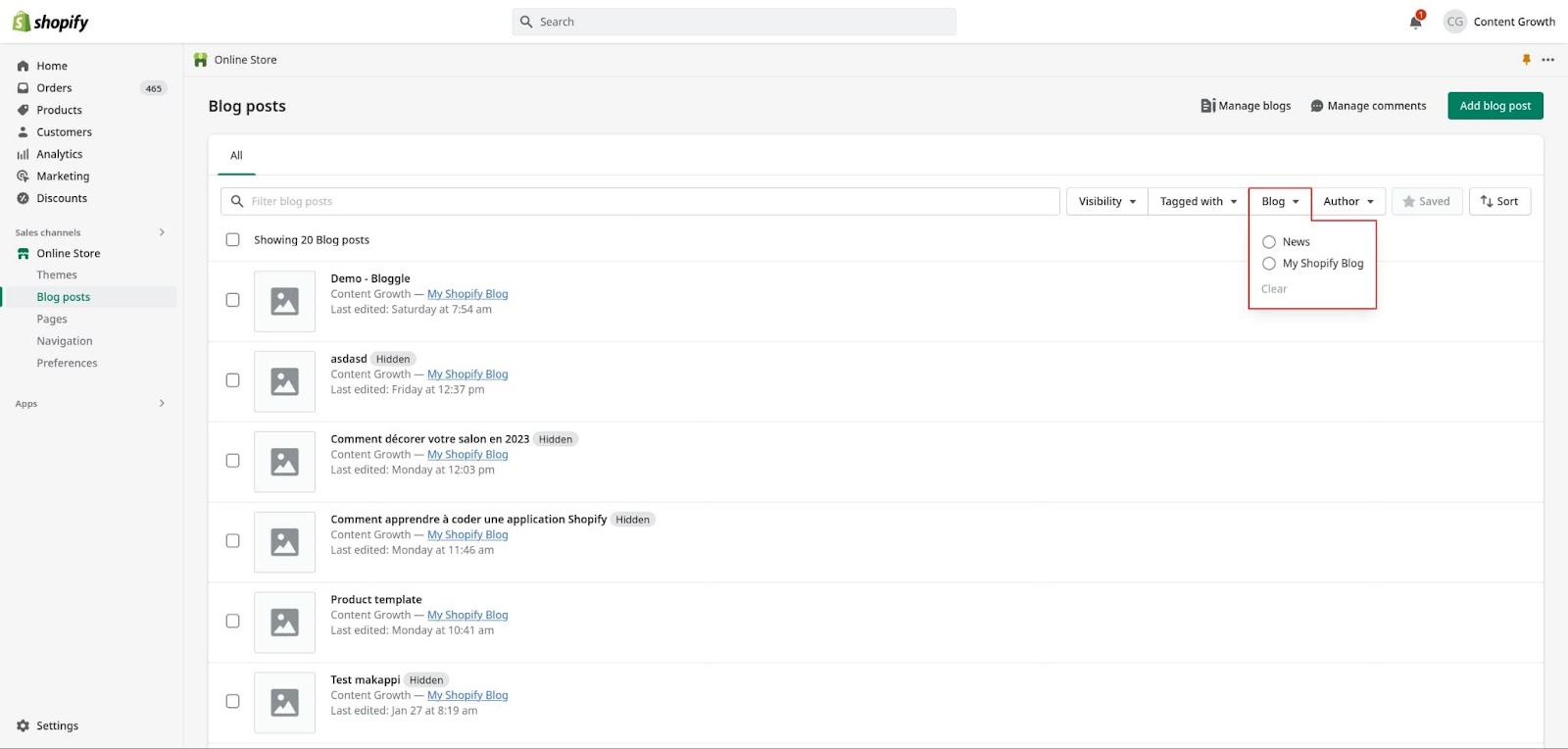Screen dimensions: 1568x749
Task: Open My Shopify Blog link under Product template
Action: [x=467, y=616]
